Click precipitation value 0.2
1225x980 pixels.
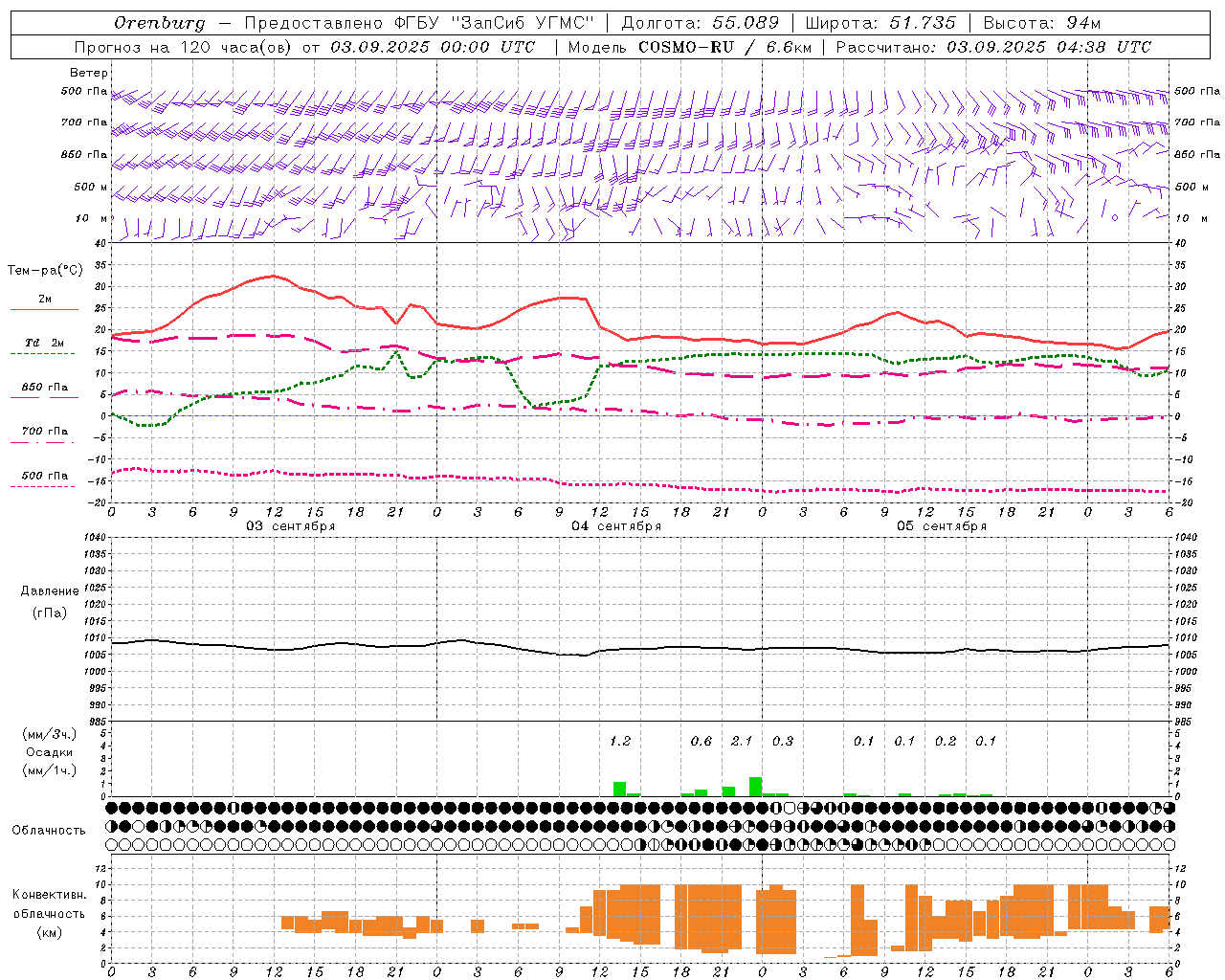click(946, 741)
